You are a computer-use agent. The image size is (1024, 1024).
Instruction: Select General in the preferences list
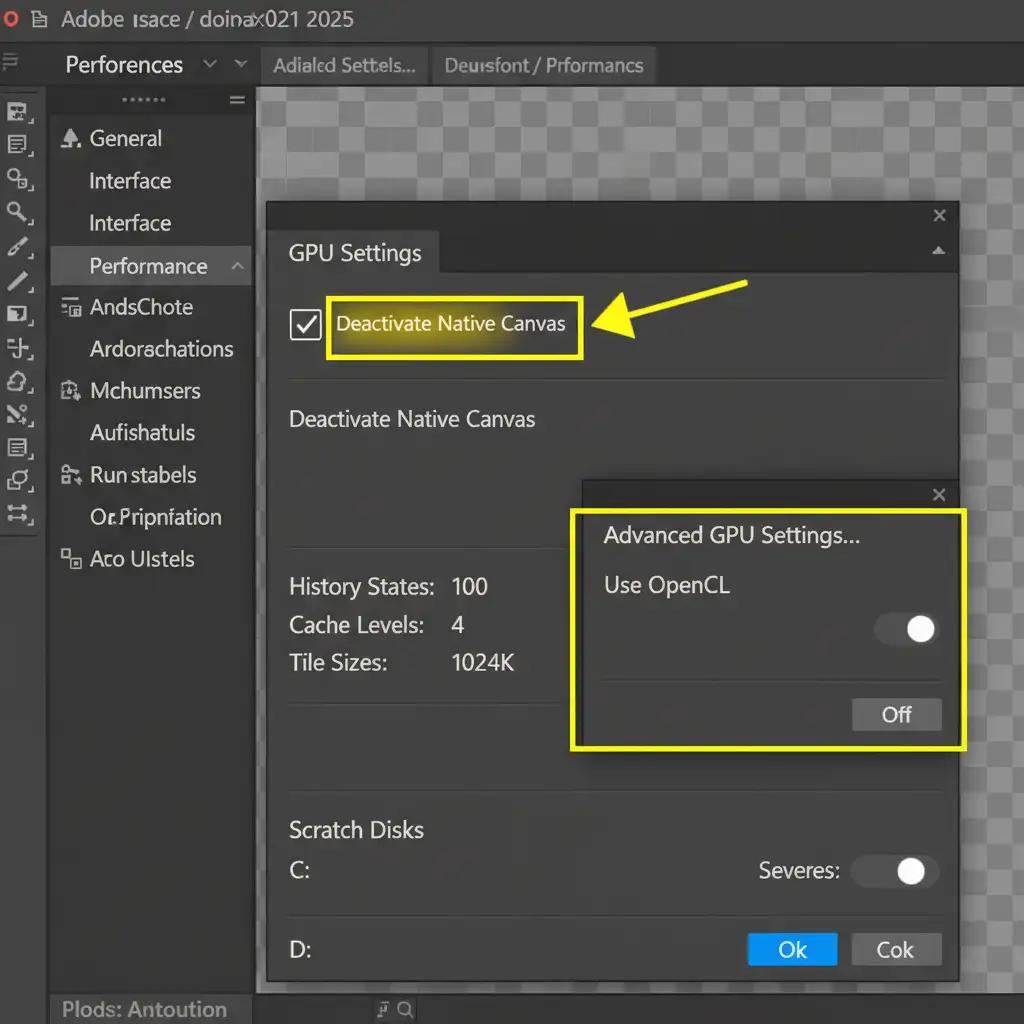click(125, 139)
